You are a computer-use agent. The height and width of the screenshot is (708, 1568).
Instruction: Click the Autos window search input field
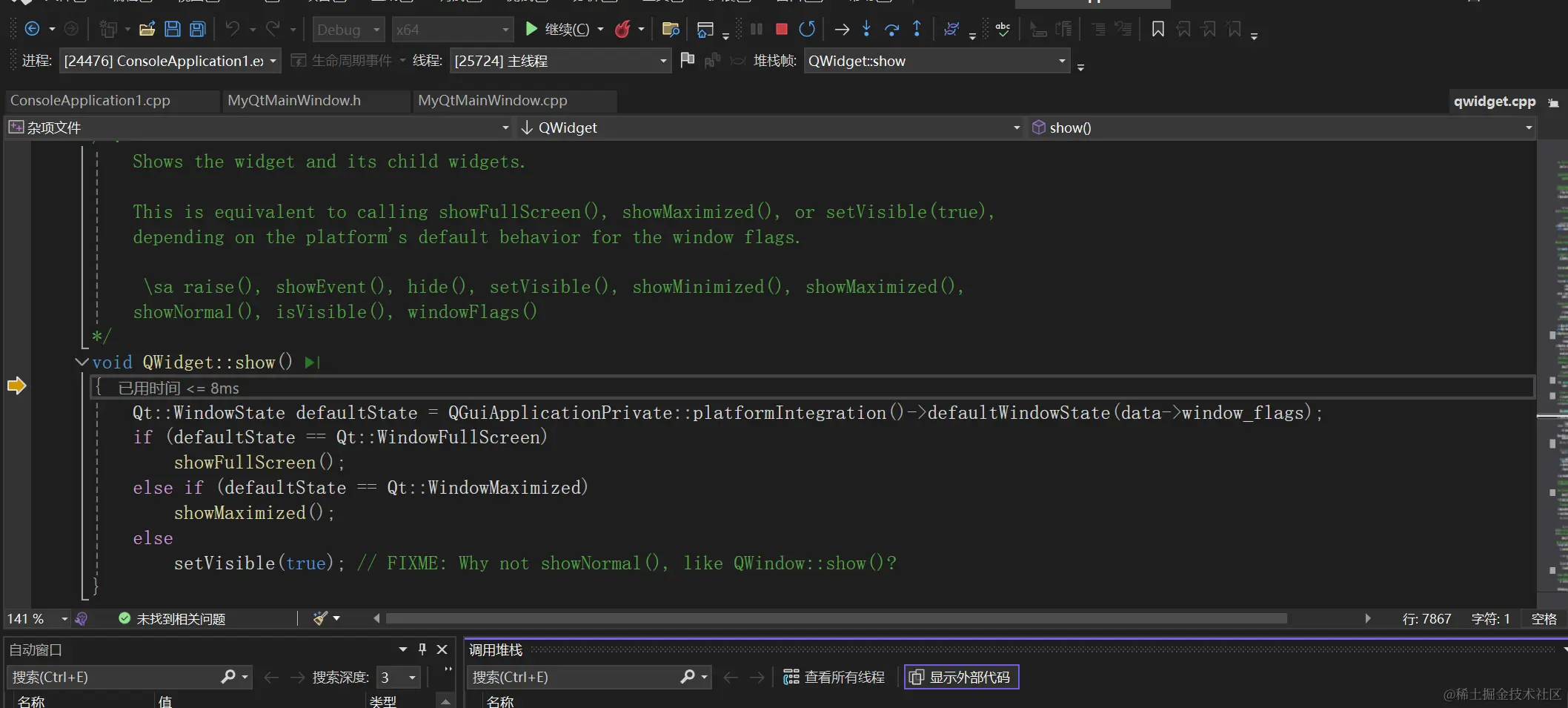(113, 677)
